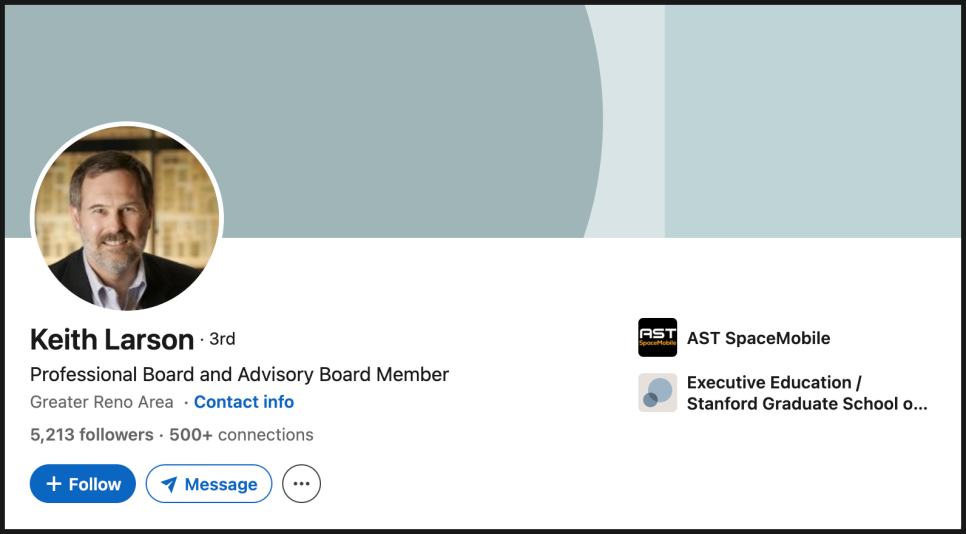The image size is (966, 534).
Task: Click the 5,213 followers count
Action: (x=91, y=435)
